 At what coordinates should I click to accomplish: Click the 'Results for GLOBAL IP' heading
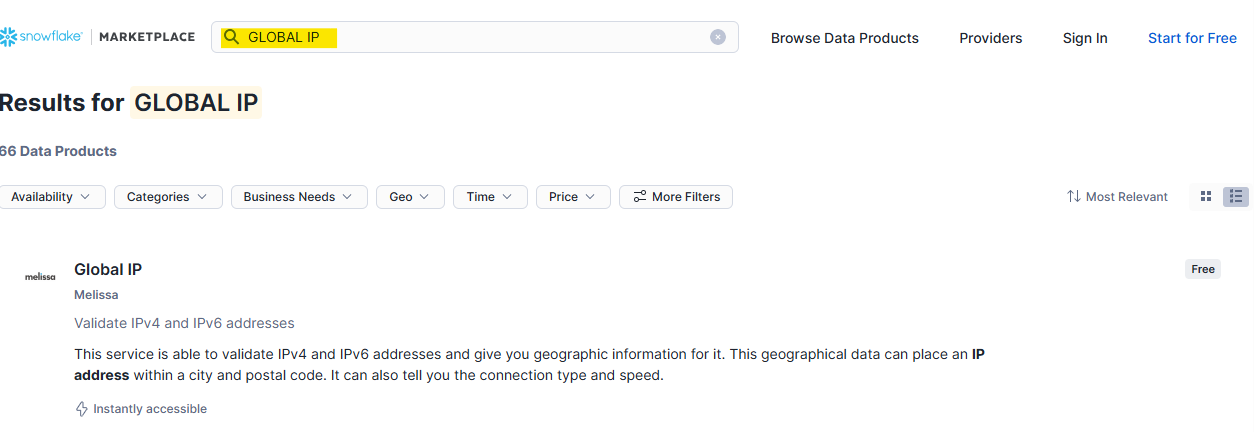pyautogui.click(x=130, y=102)
